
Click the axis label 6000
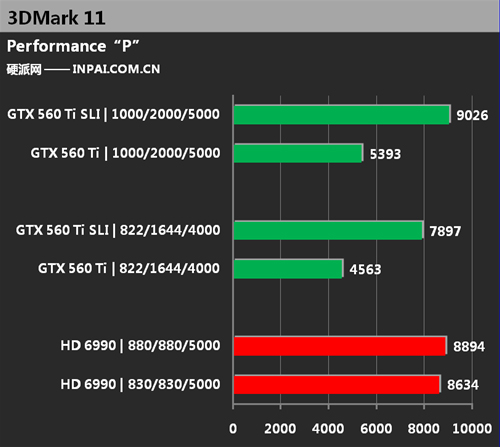point(376,429)
